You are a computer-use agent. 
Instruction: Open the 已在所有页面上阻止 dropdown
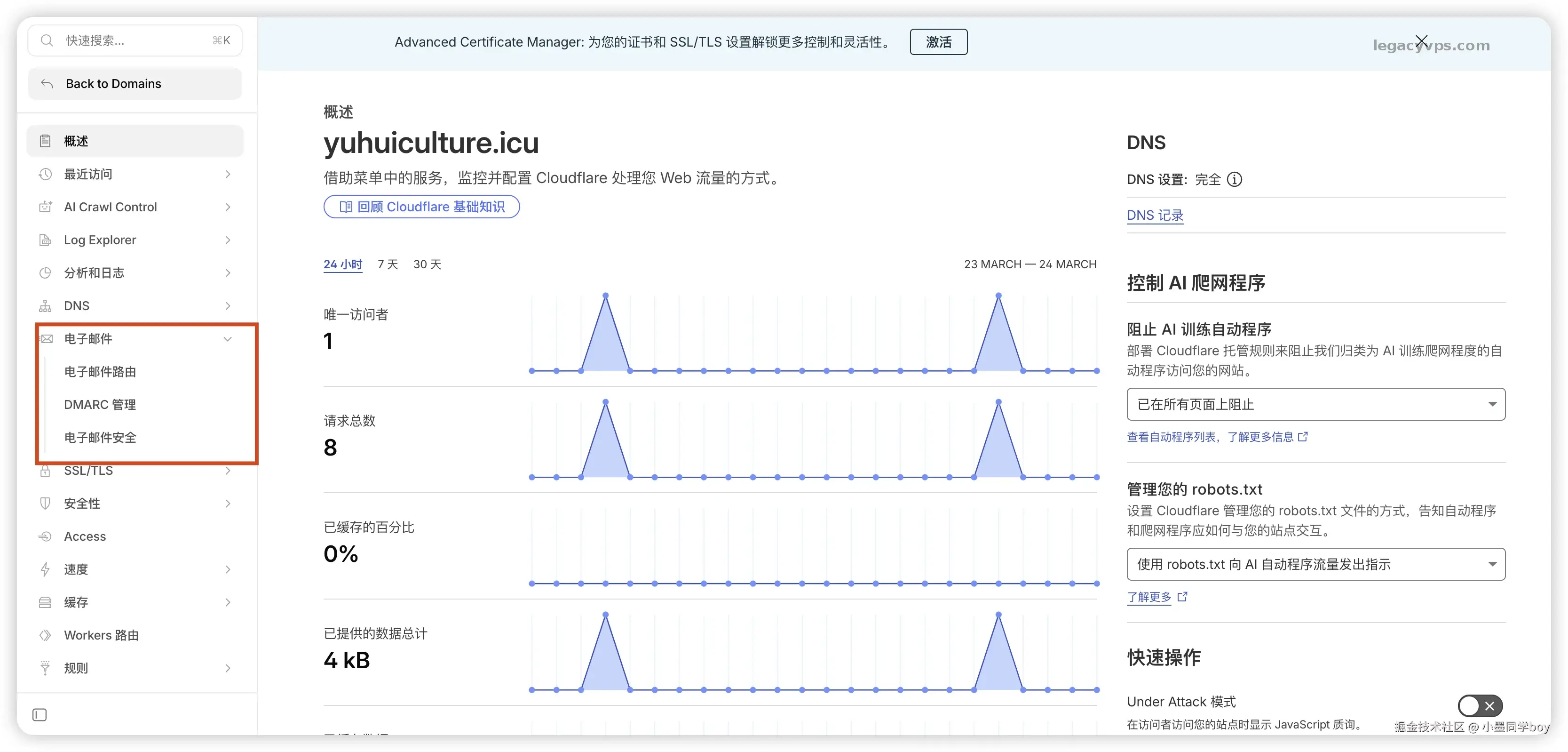[x=1315, y=404]
